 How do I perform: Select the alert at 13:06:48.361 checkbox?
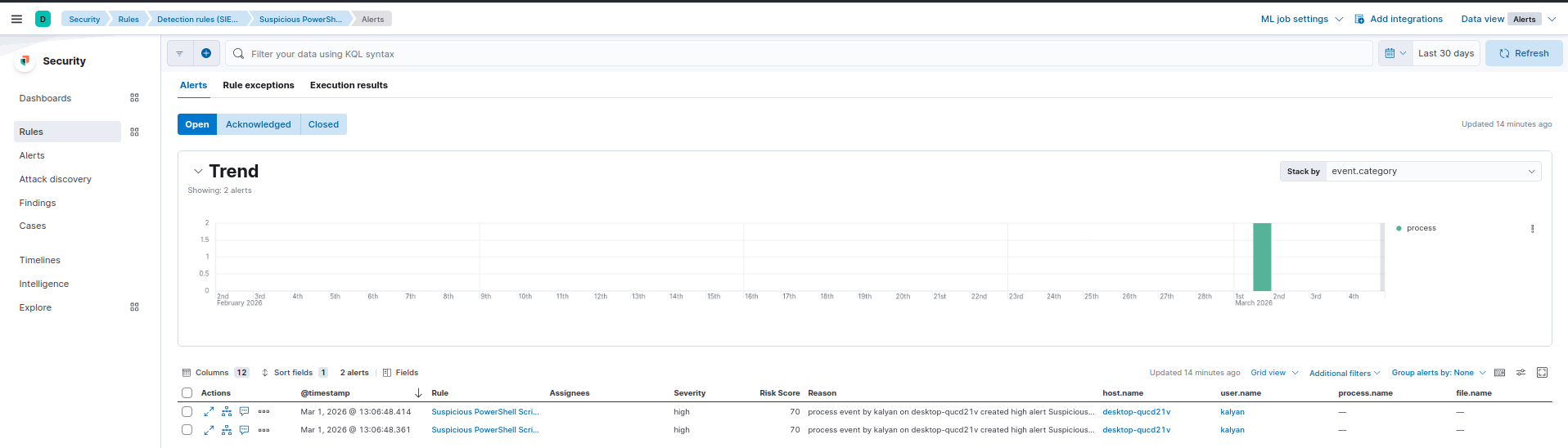187,430
